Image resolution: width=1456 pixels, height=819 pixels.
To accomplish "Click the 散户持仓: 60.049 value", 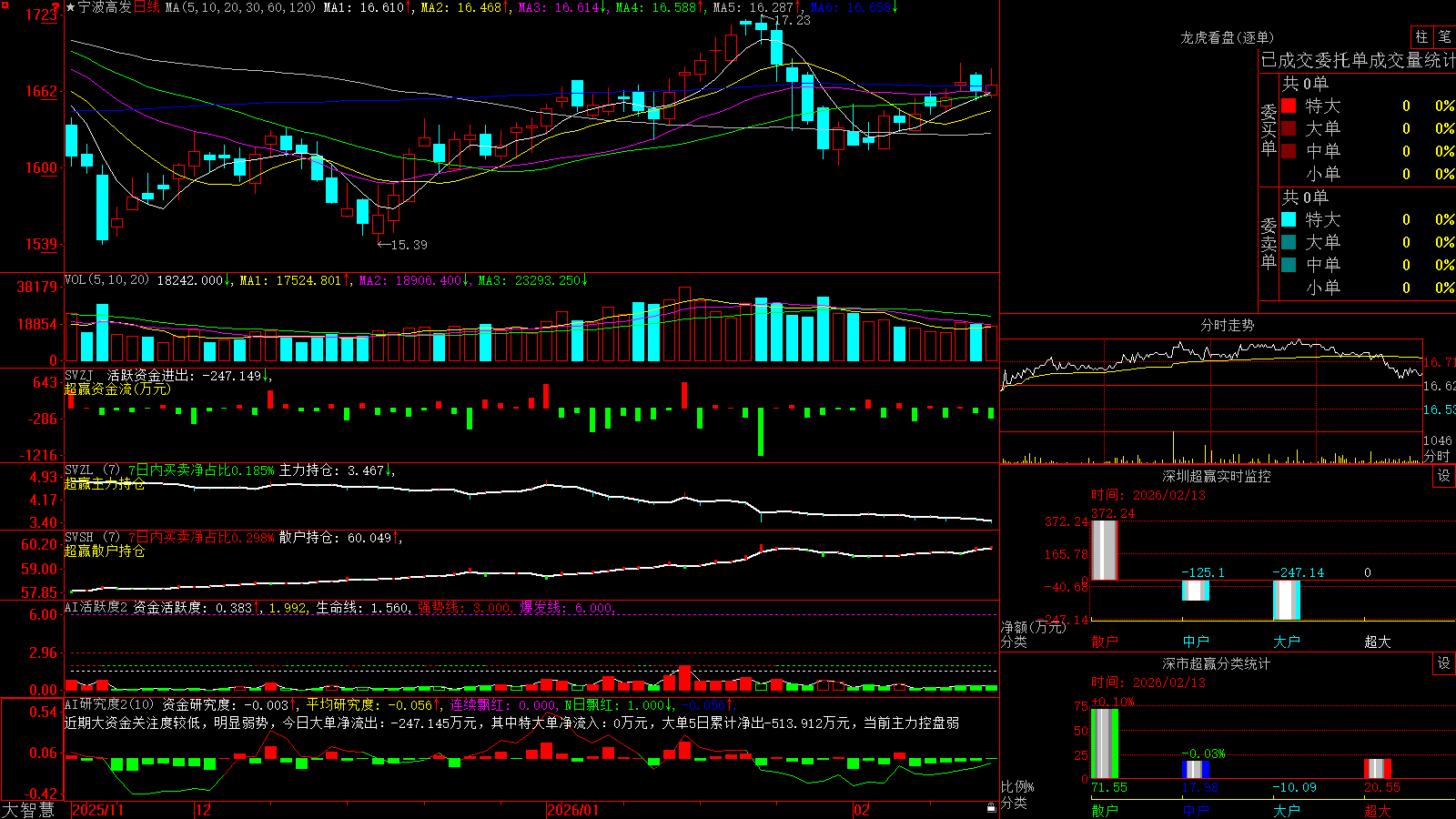I will click(x=339, y=538).
